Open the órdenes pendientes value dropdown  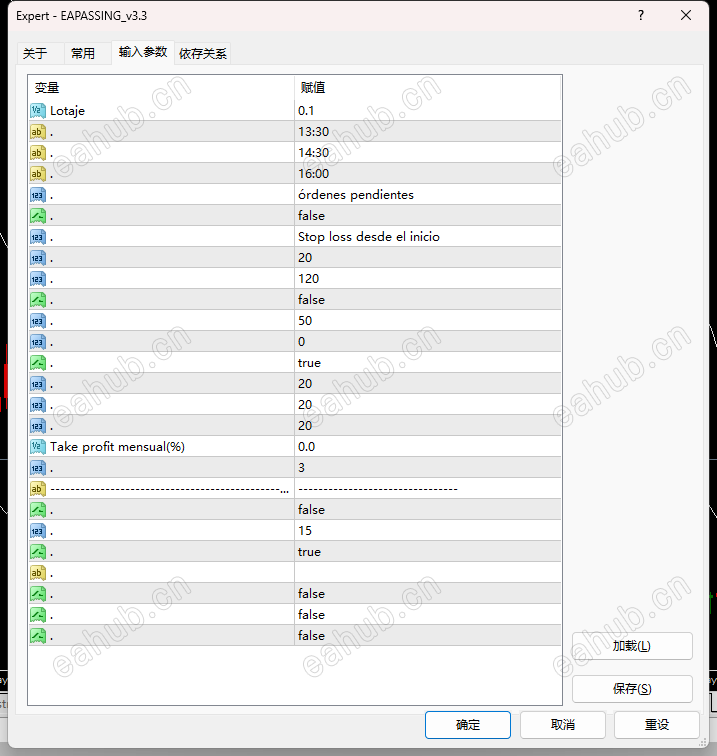point(428,195)
